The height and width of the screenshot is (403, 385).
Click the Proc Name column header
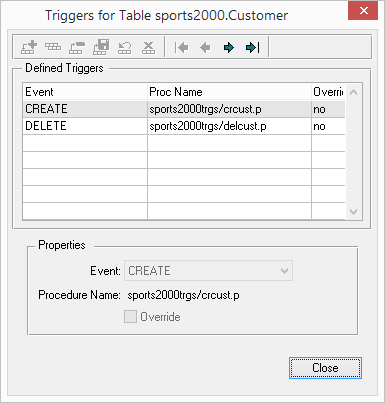coord(229,92)
